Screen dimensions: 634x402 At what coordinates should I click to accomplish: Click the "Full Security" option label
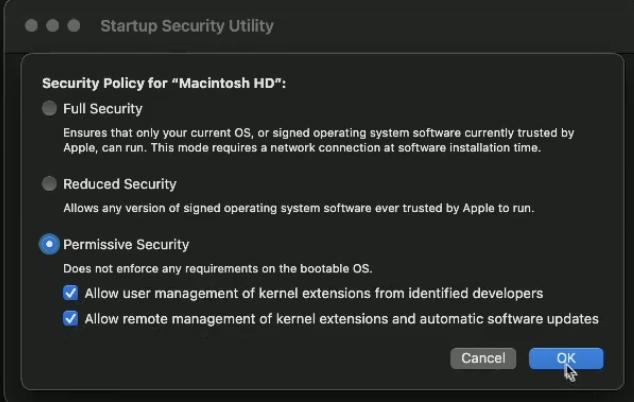coord(103,109)
